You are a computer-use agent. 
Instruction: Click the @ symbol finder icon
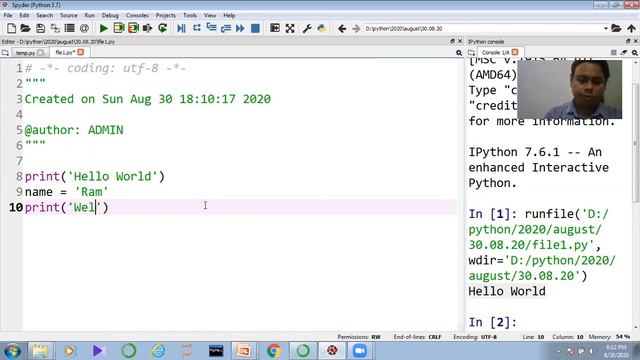click(84, 28)
